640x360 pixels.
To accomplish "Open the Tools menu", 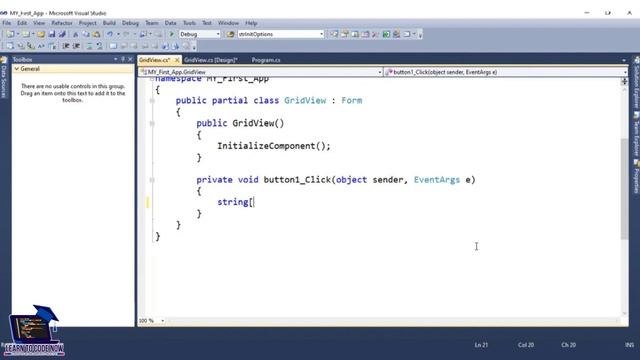I will coord(189,23).
